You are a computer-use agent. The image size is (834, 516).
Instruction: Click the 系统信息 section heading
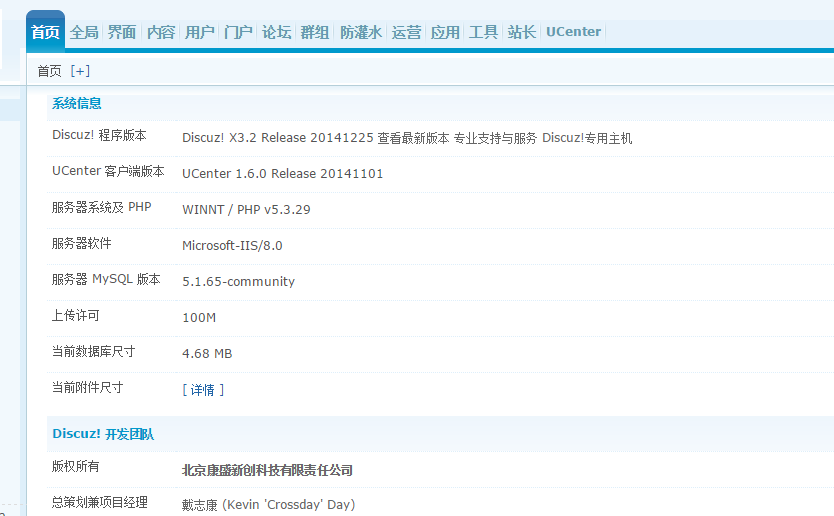pos(77,103)
